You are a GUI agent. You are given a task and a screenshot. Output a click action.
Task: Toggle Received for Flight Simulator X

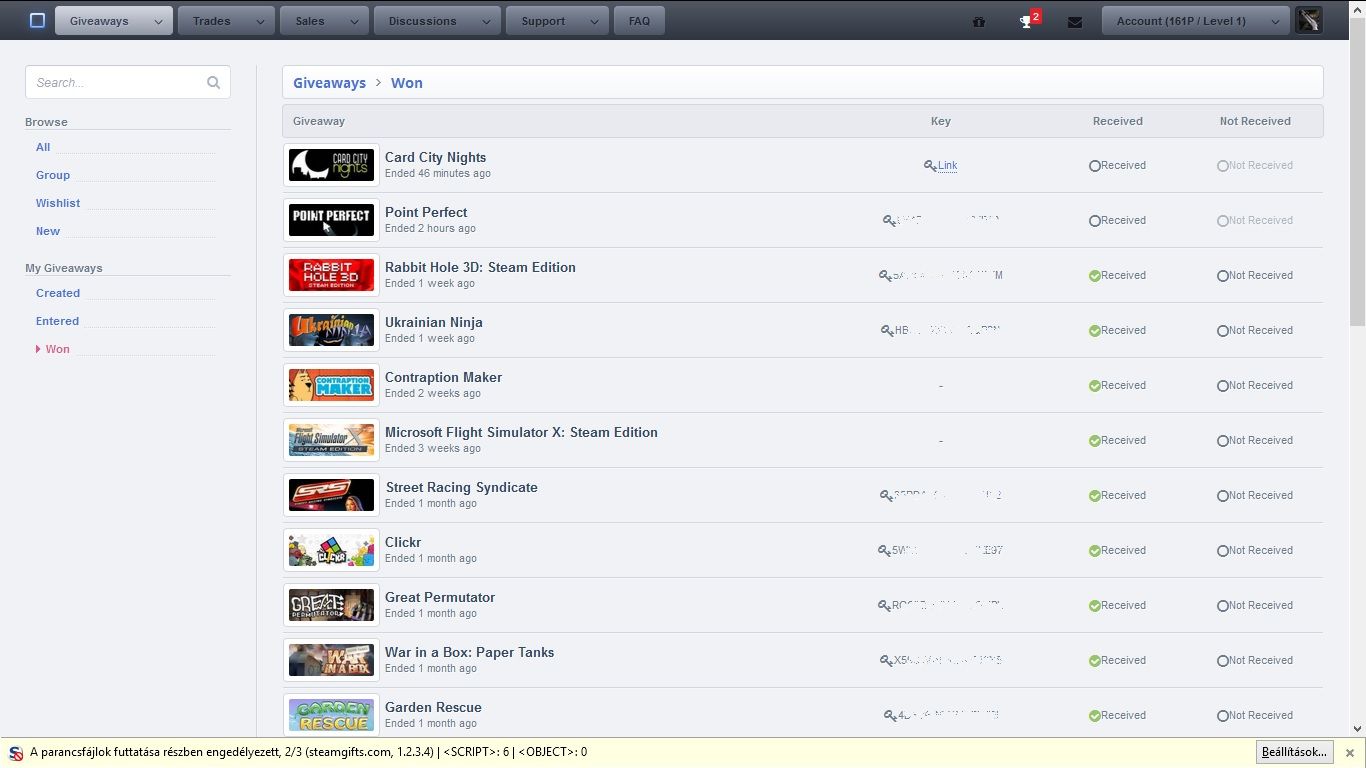click(1117, 441)
